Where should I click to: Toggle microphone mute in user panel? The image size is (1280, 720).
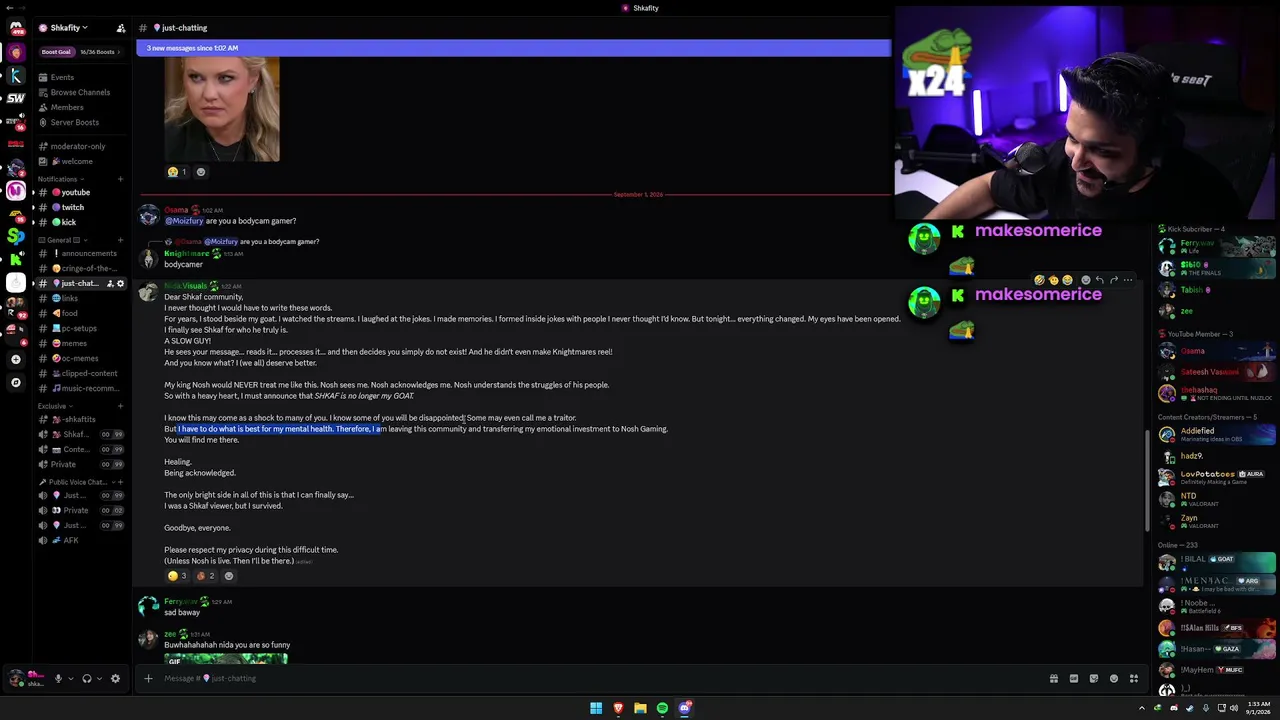[58, 678]
